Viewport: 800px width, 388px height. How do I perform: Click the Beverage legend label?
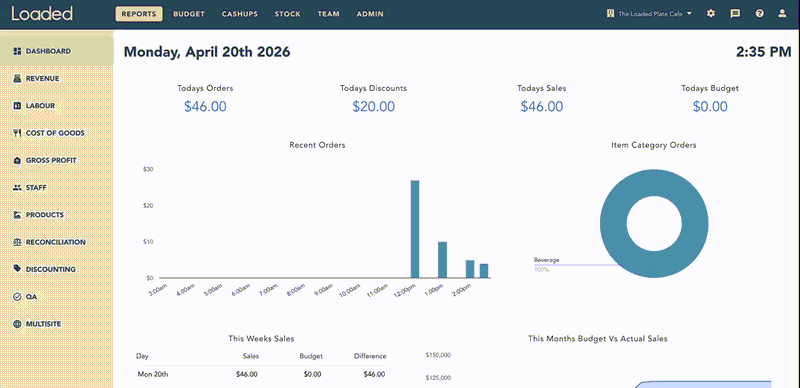tap(546, 260)
